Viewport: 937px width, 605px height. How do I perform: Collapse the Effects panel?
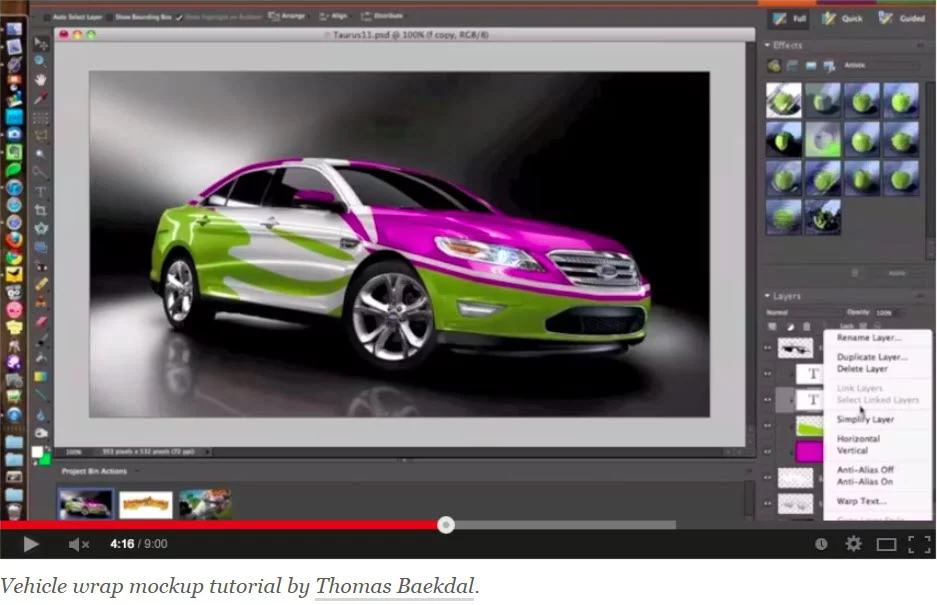pos(767,45)
